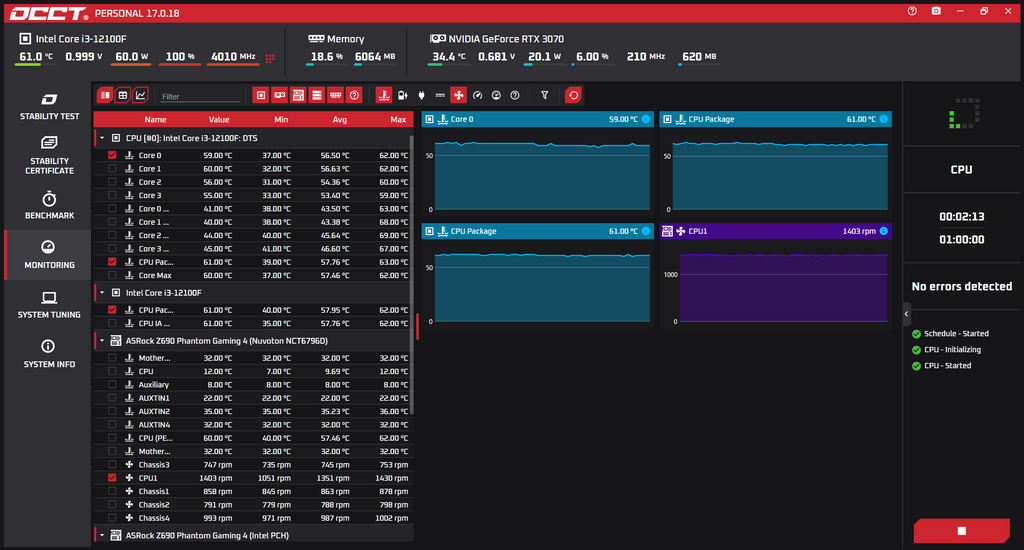Check the Chassis4 fan checkbox
1024x550 pixels.
pos(112,518)
